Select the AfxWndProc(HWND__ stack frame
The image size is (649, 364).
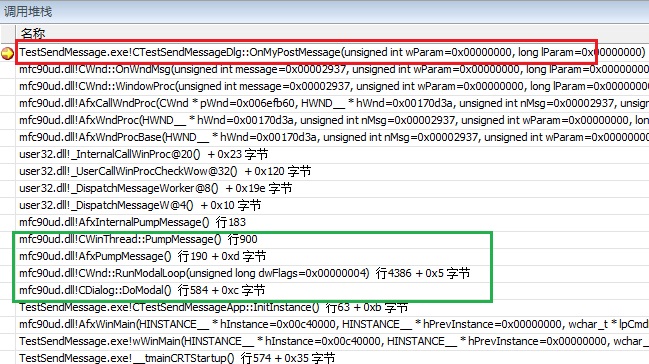334,120
